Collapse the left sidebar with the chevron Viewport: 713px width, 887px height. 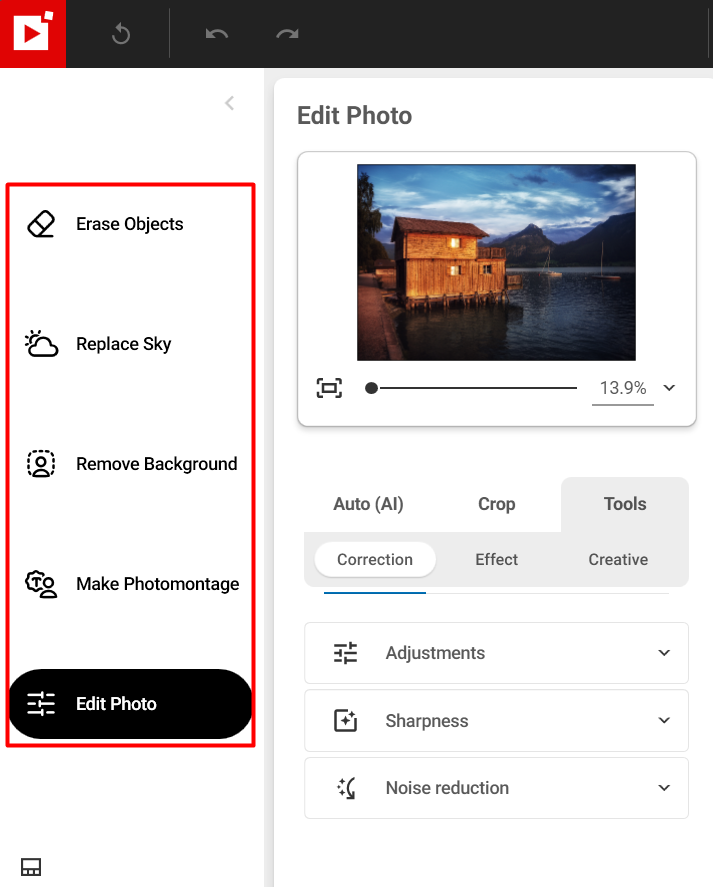[229, 103]
